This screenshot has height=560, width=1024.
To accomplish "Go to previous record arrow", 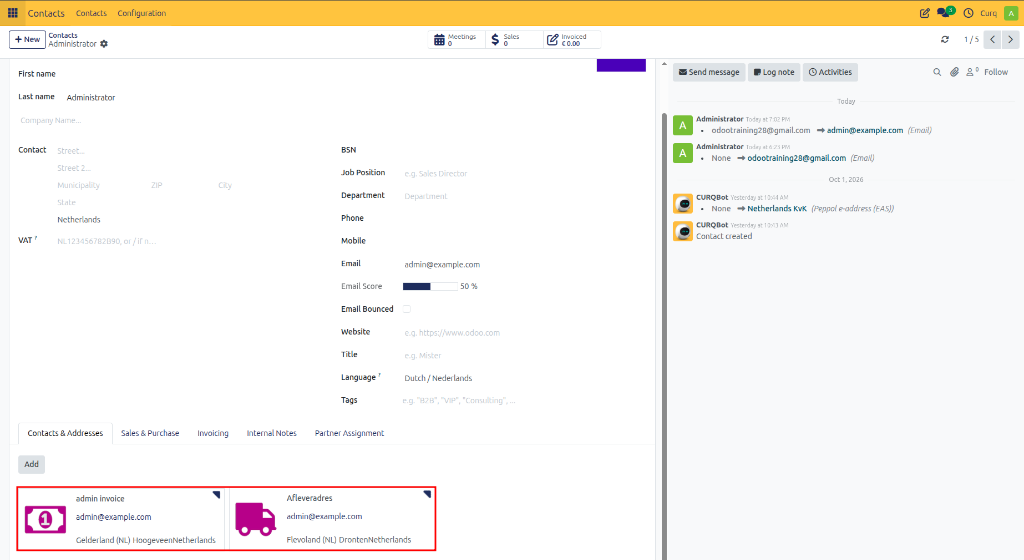I will (x=993, y=39).
